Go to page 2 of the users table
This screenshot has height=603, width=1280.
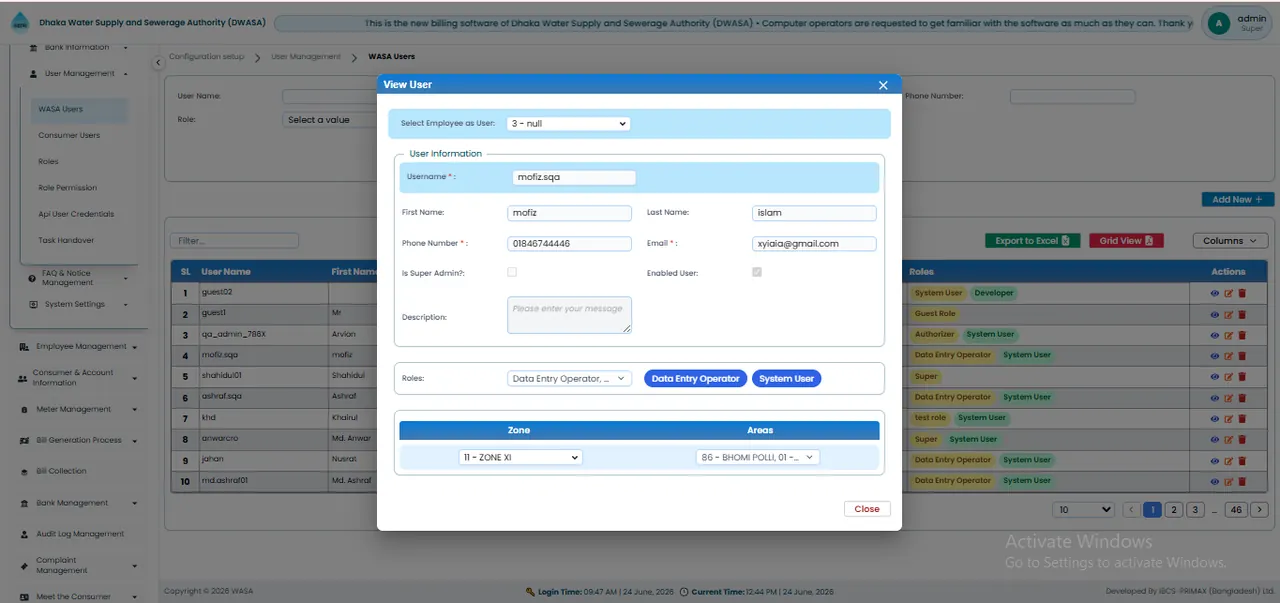pos(1174,510)
